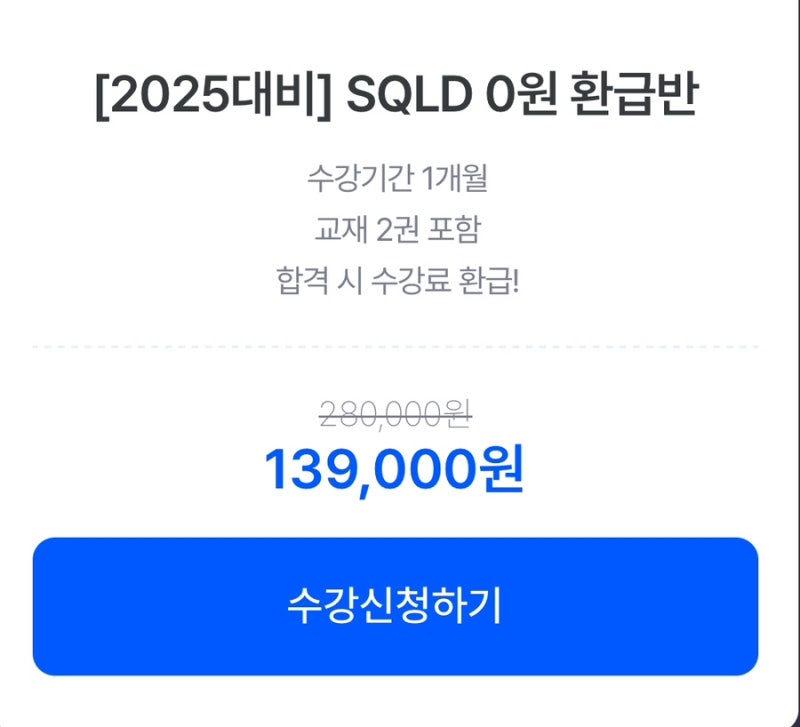Click the 원 suffix after 139,000

505,470
